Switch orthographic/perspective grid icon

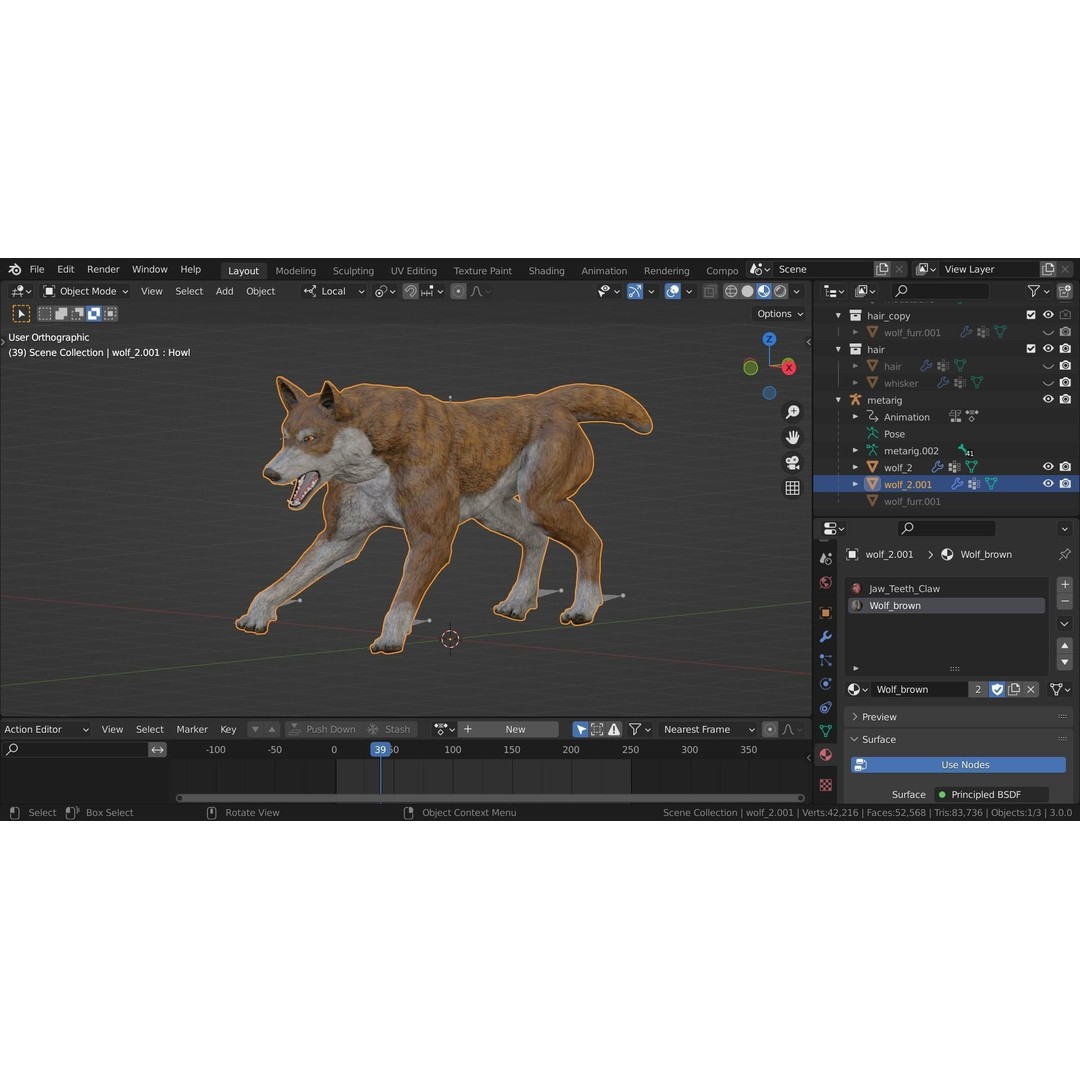[x=793, y=488]
